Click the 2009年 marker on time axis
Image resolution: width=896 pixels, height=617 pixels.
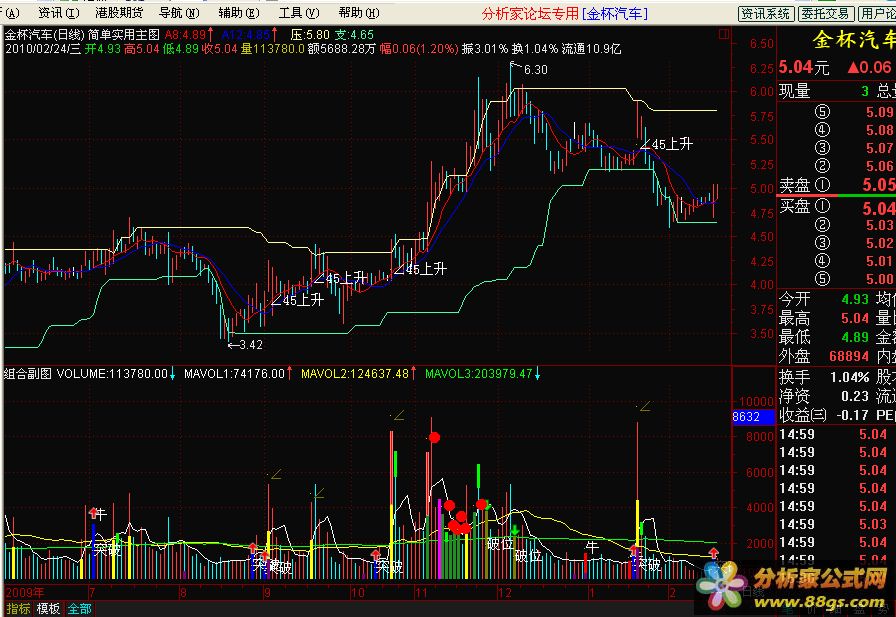(x=25, y=592)
